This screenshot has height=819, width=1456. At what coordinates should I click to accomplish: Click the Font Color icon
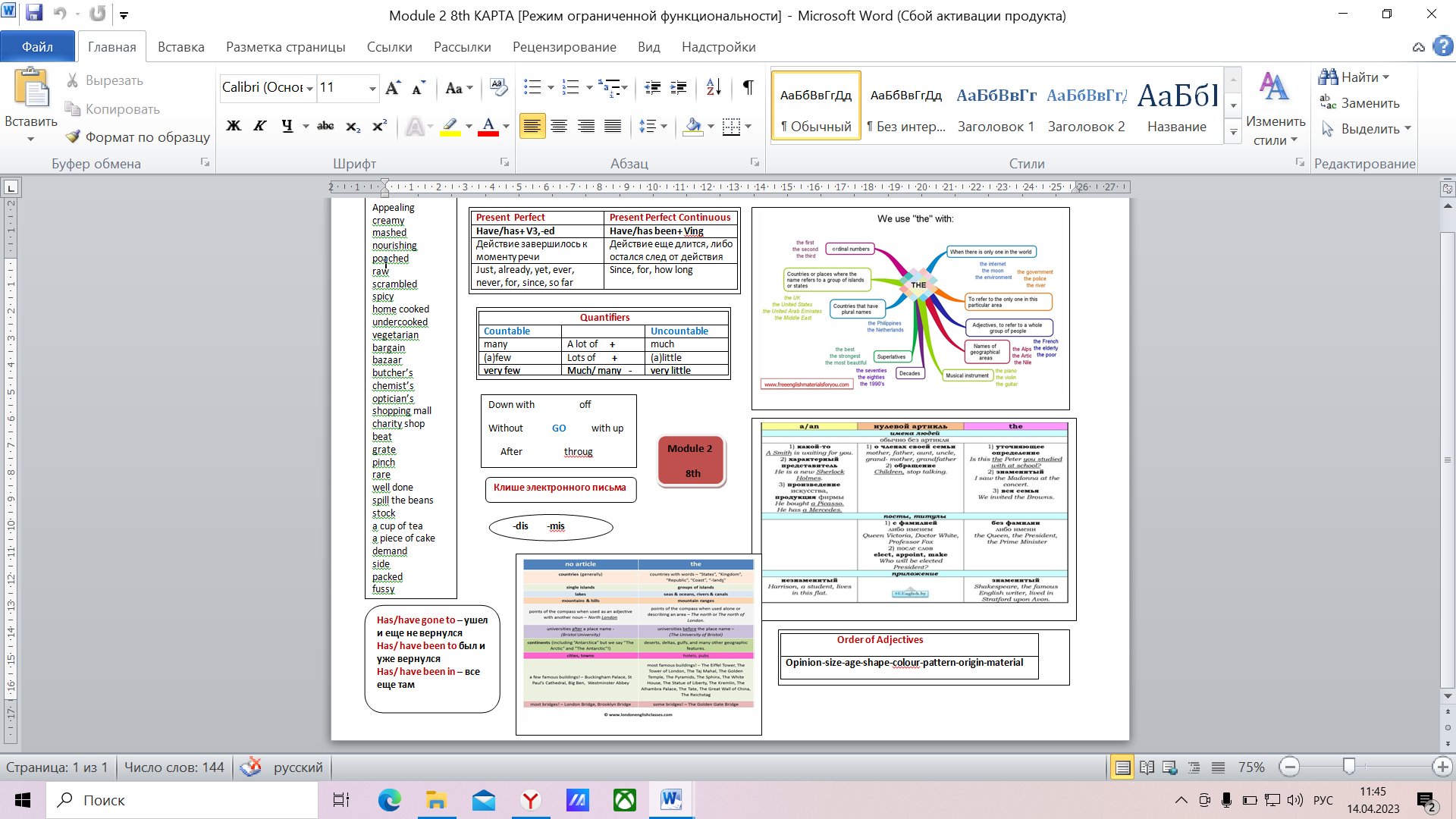pyautogui.click(x=488, y=125)
